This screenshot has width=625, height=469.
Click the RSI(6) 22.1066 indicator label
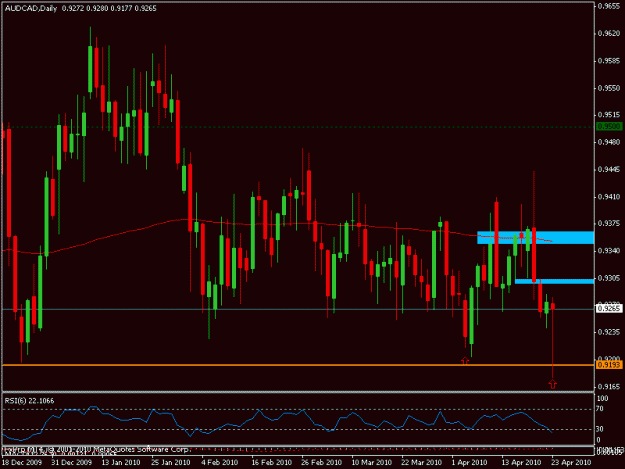29,400
